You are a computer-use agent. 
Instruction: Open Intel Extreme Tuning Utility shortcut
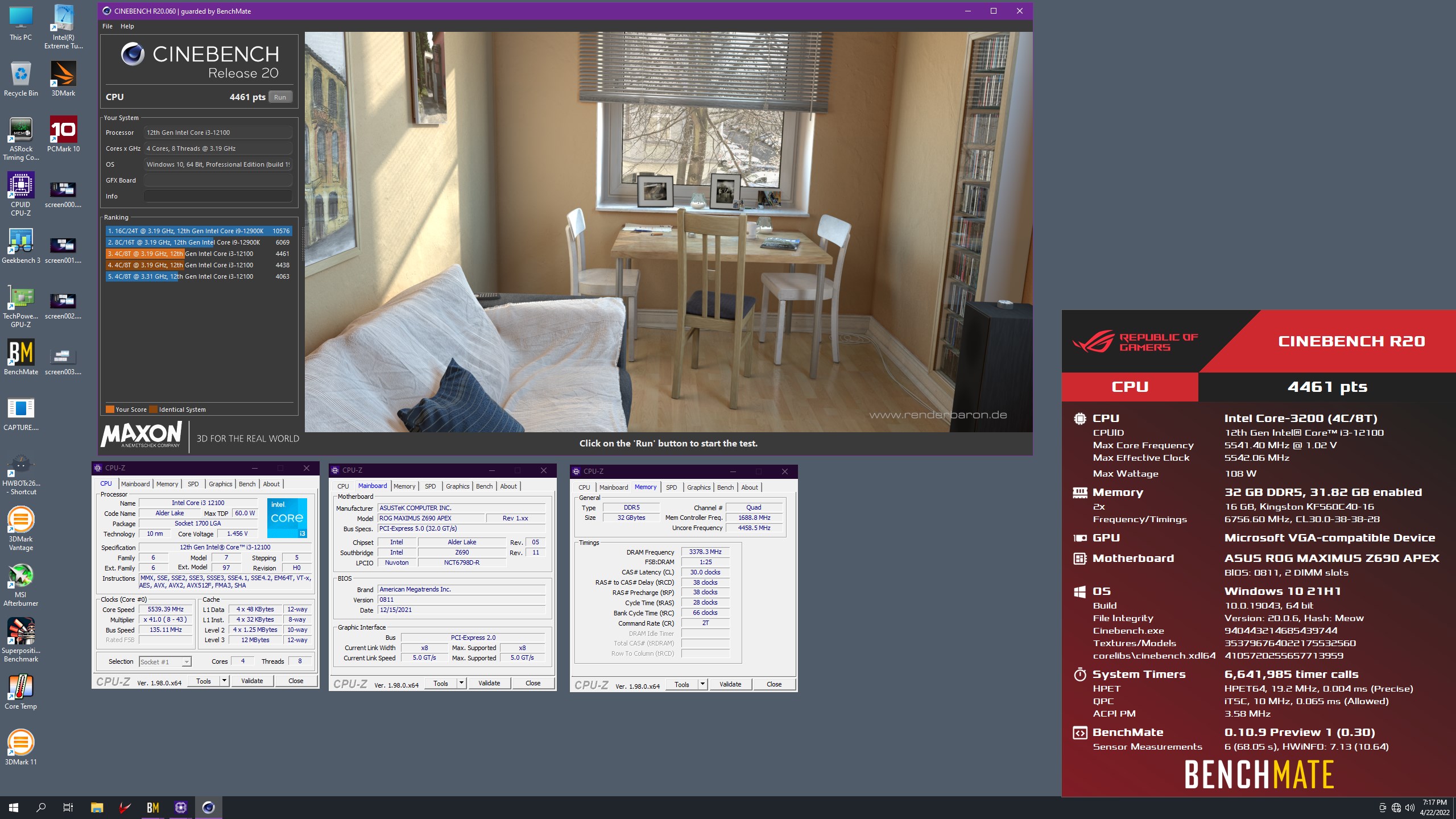pos(64,27)
